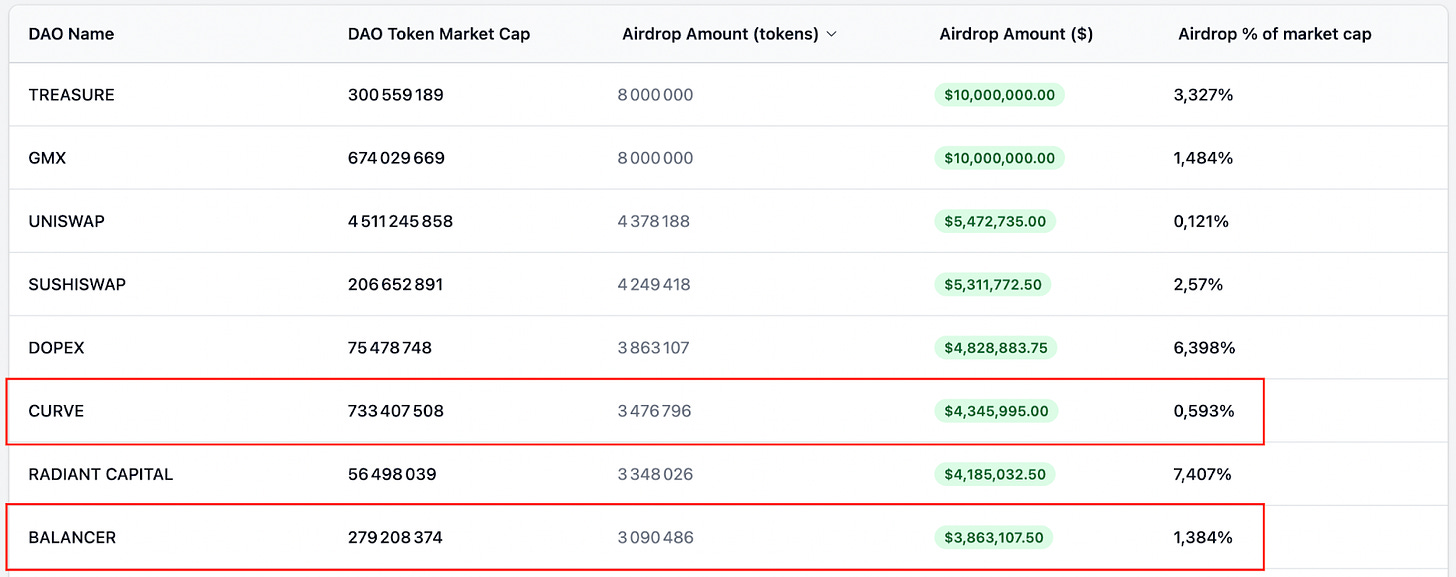Sort by Airdrop Amount (tokens) header text

point(720,34)
